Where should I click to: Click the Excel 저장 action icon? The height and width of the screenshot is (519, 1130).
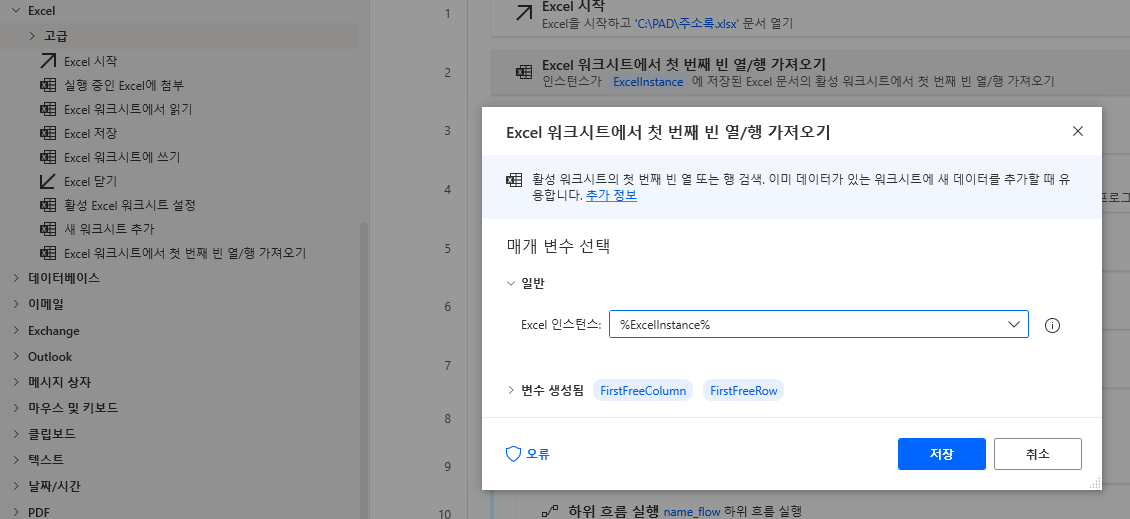point(48,133)
